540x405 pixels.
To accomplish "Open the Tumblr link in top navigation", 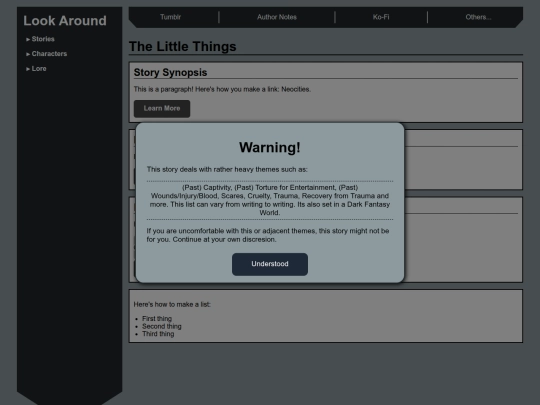I will [x=170, y=17].
